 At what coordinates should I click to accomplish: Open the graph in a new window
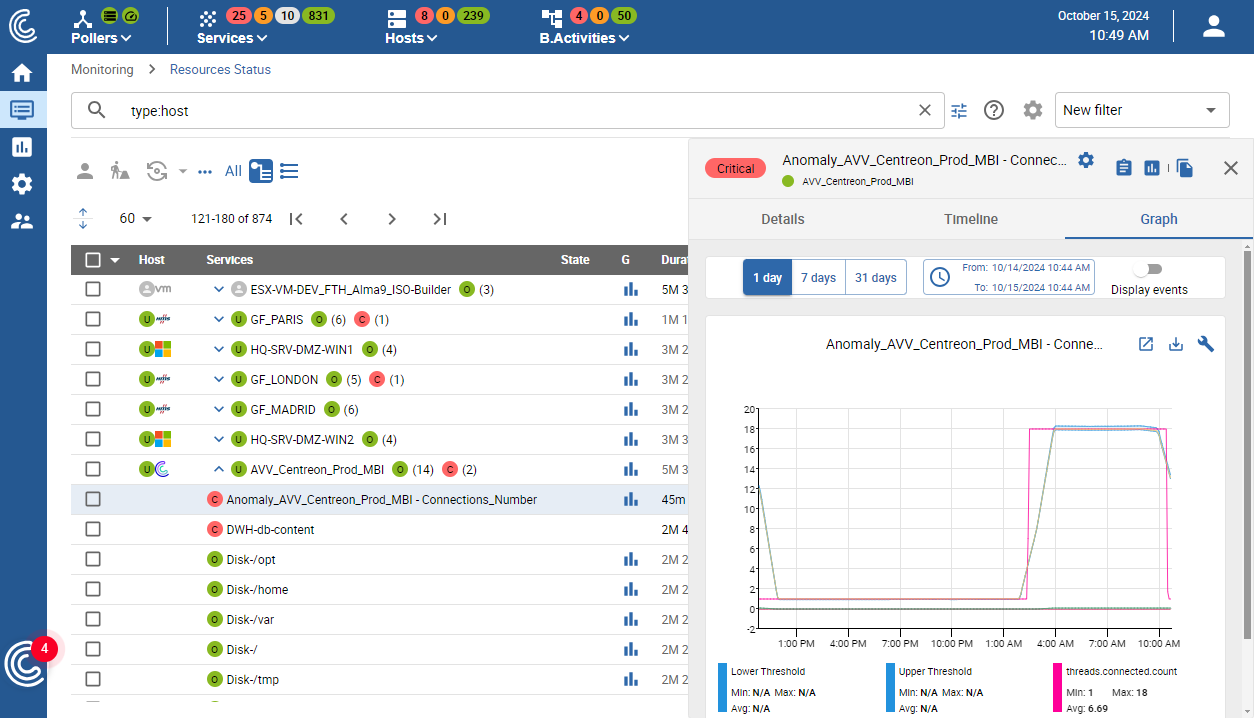(1146, 343)
